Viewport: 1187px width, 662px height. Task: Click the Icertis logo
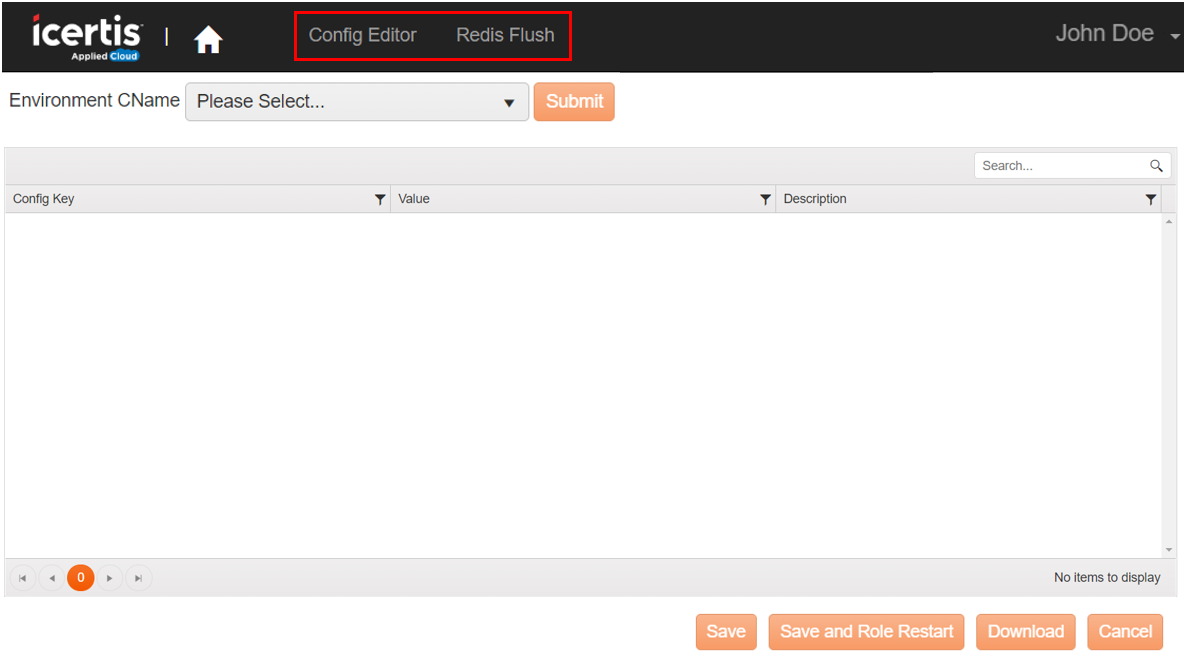87,36
